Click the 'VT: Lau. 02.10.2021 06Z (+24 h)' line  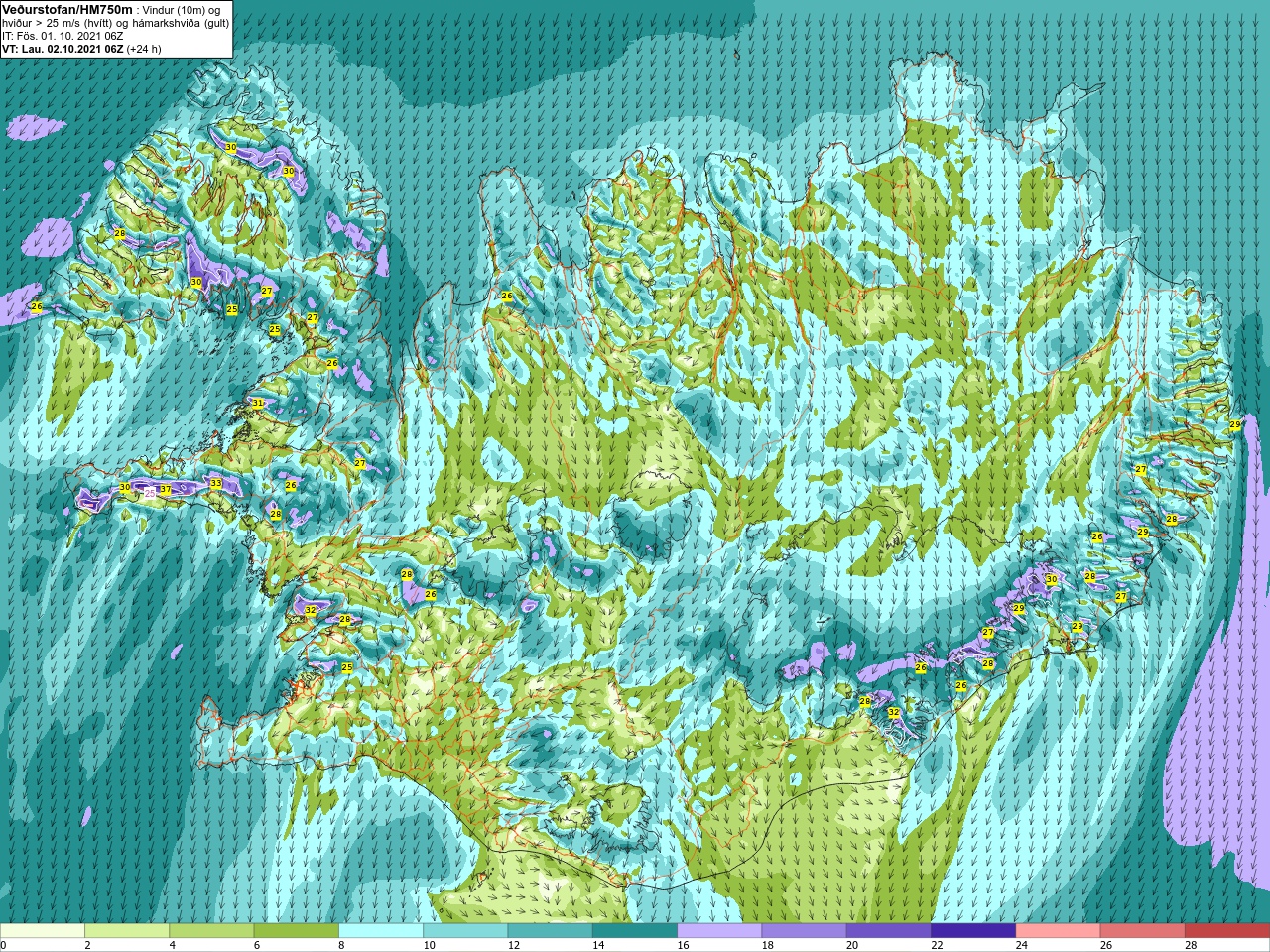(x=81, y=49)
